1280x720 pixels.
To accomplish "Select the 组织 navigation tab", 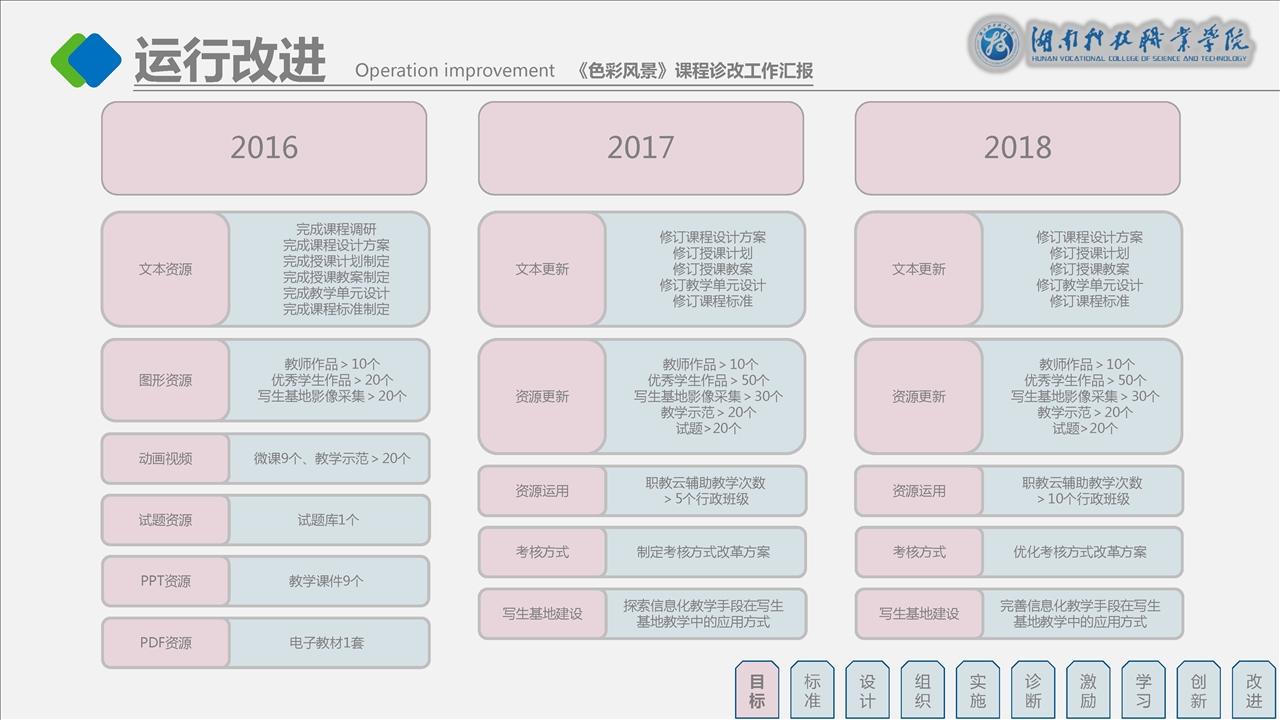I will (x=922, y=690).
